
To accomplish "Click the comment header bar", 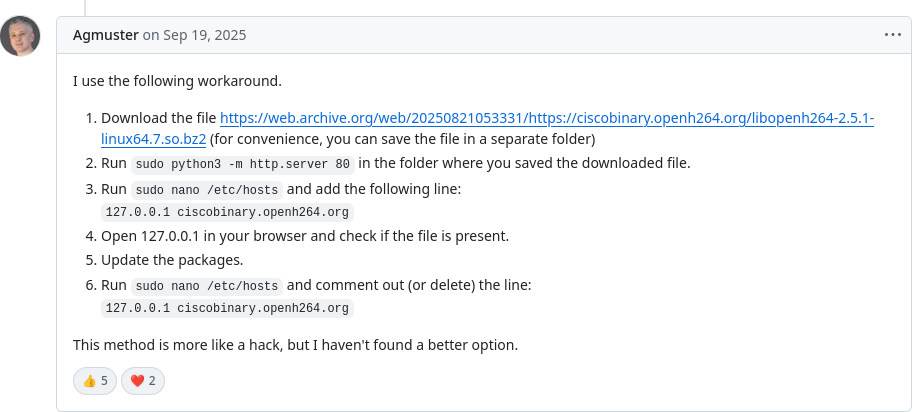I will (484, 35).
